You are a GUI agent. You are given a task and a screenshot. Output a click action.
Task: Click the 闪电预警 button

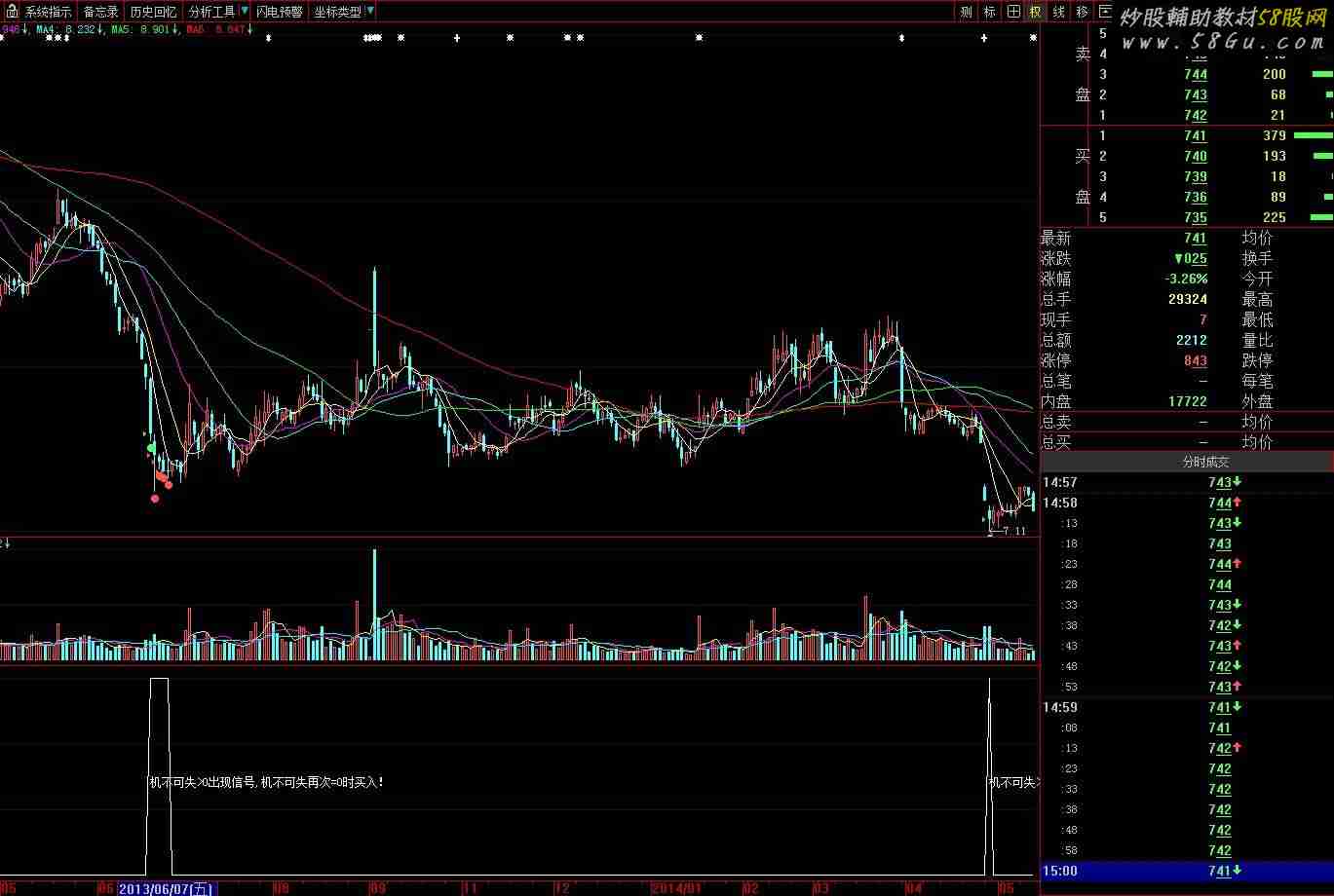(x=280, y=13)
